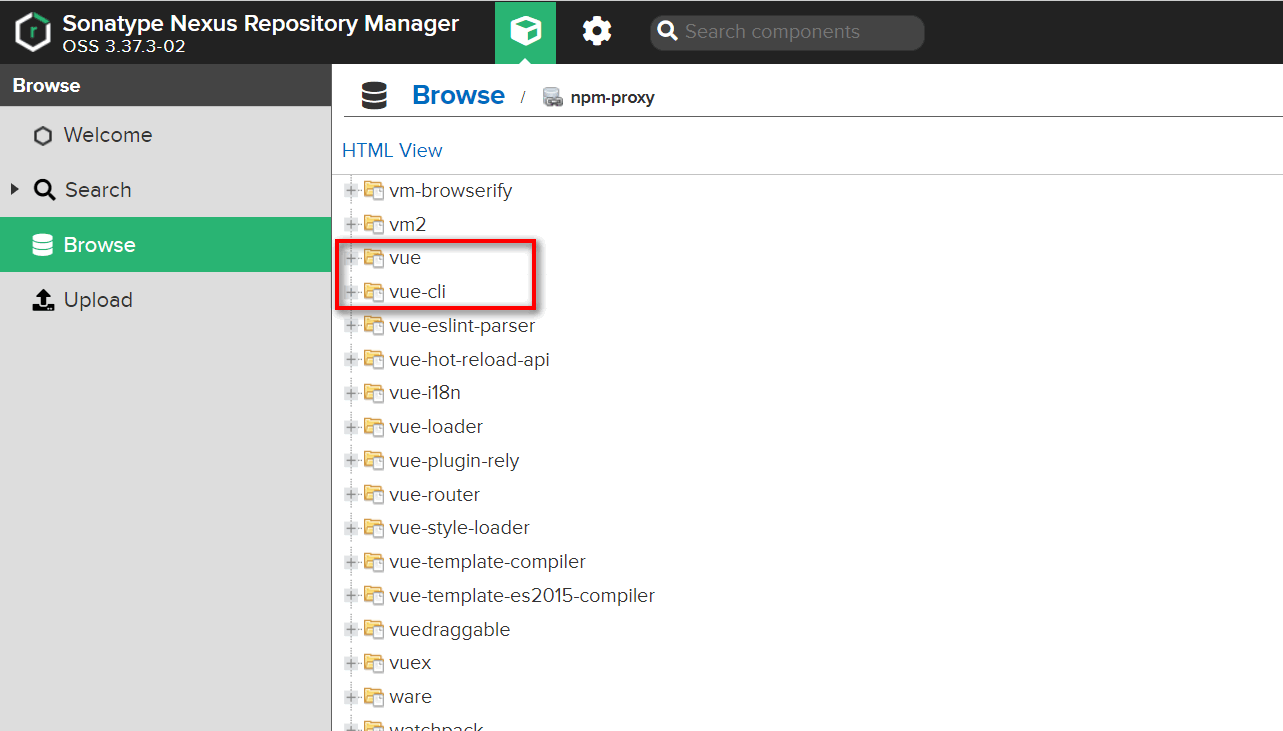Expand the vm2 tree node
This screenshot has height=731, width=1283.
click(x=351, y=224)
